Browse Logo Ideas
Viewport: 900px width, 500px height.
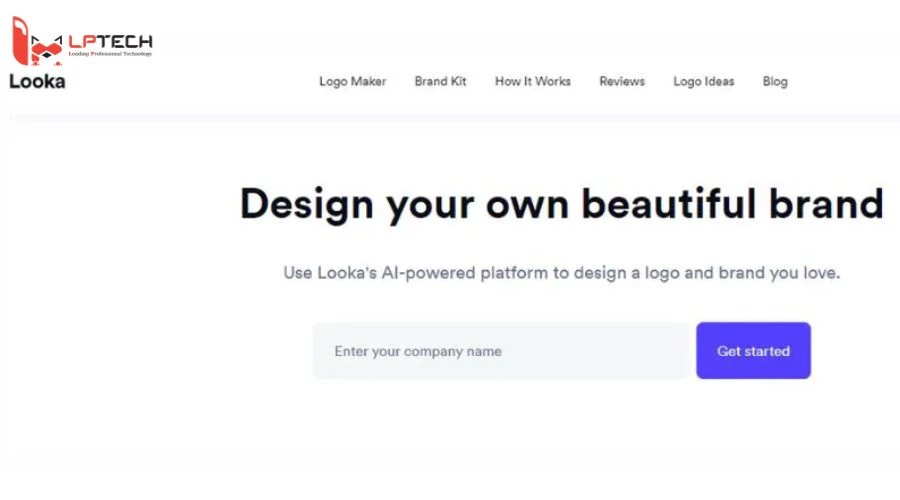coord(704,82)
